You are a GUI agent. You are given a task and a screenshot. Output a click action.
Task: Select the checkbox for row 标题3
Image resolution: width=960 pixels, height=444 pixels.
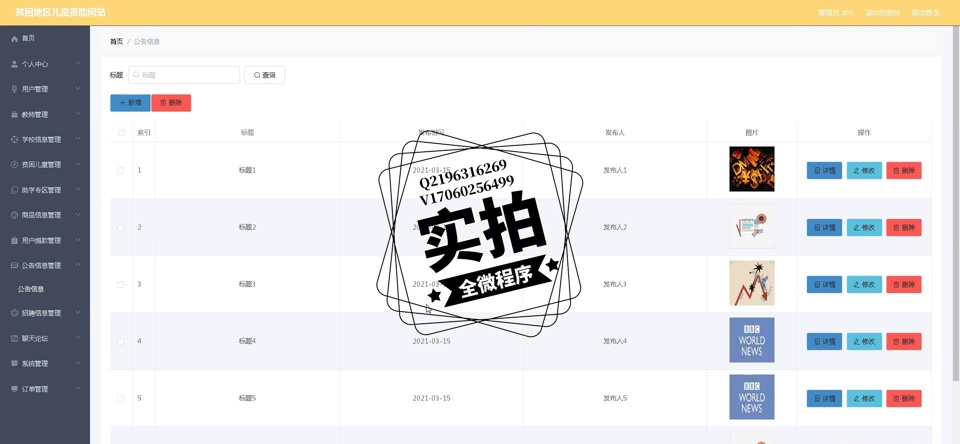pos(121,285)
